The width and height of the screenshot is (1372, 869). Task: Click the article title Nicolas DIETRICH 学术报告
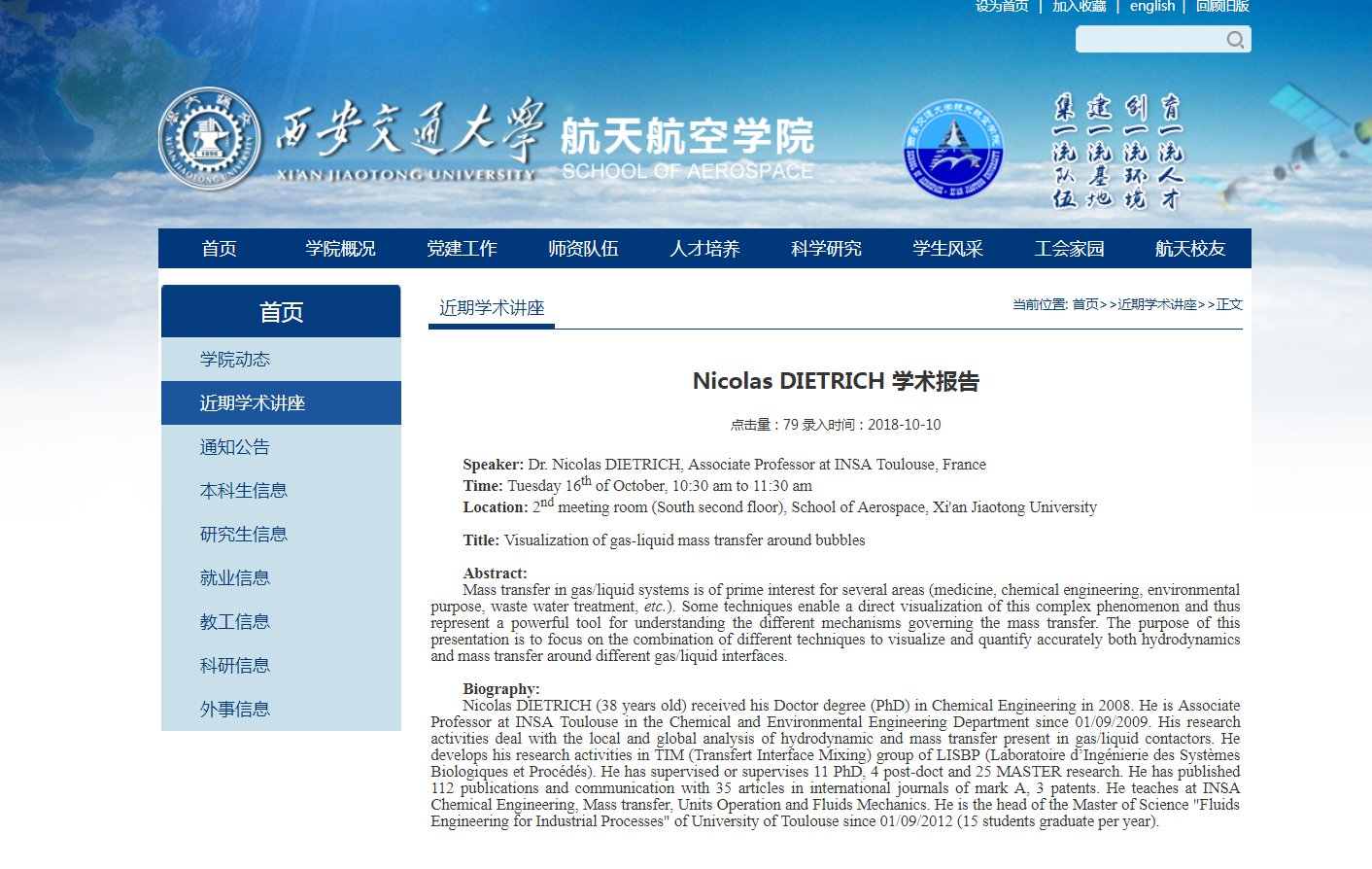tap(836, 381)
